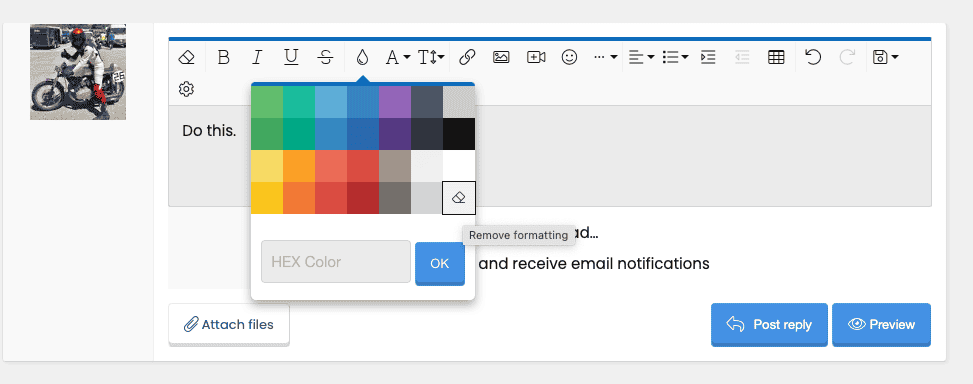Screen dimensions: 973x384
Task: Click the Outdent icon
Action: (x=742, y=58)
